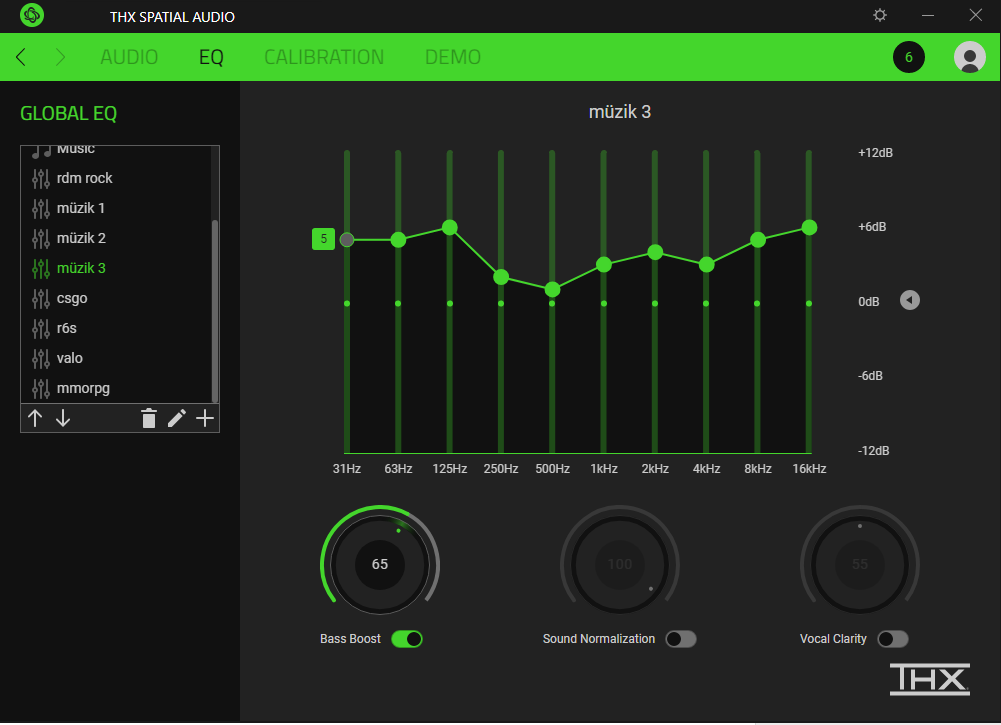
Task: Delete the selected preset with trash icon
Action: (x=149, y=418)
